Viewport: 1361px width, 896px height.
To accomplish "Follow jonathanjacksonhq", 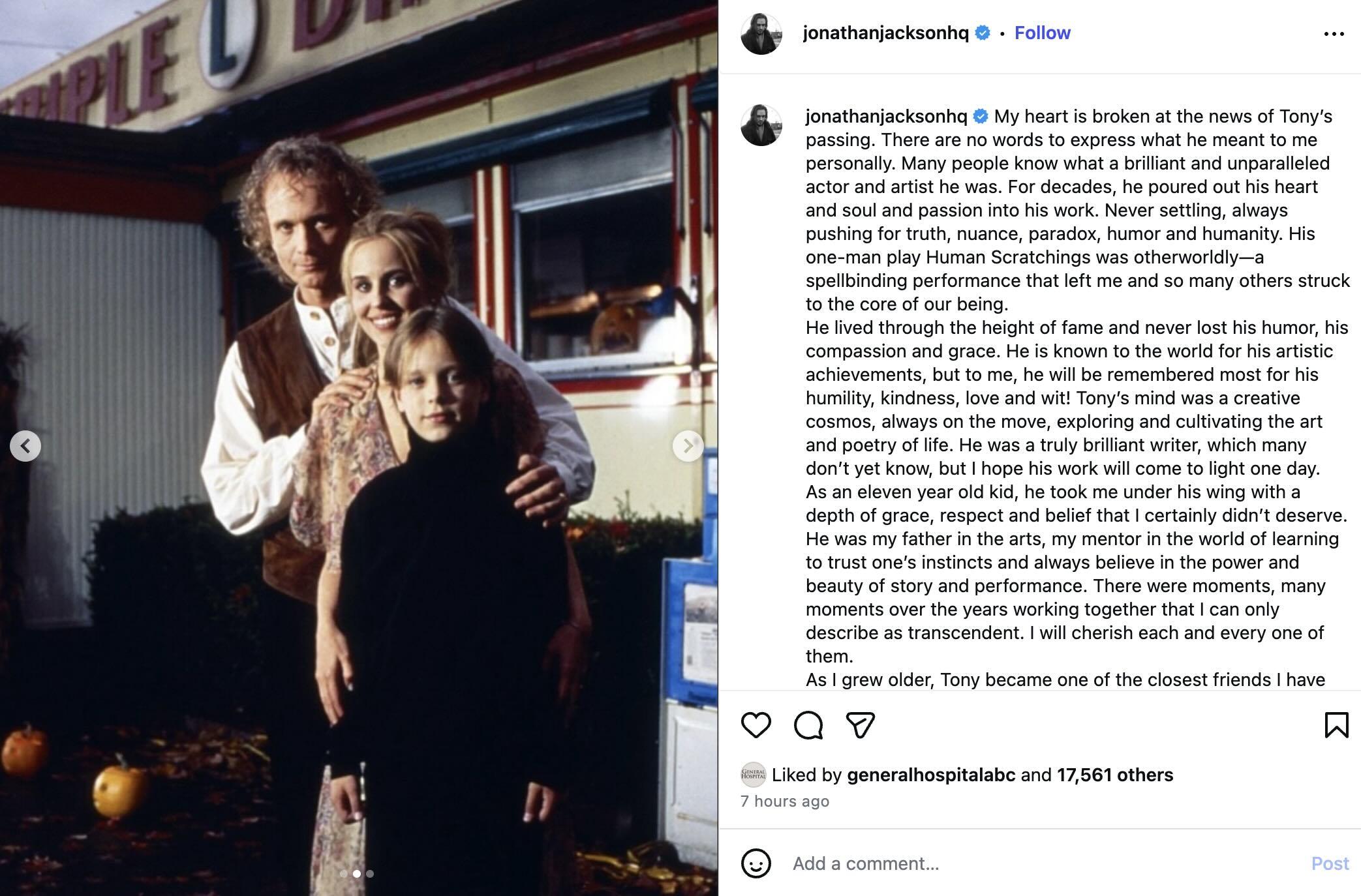I will coord(1042,33).
